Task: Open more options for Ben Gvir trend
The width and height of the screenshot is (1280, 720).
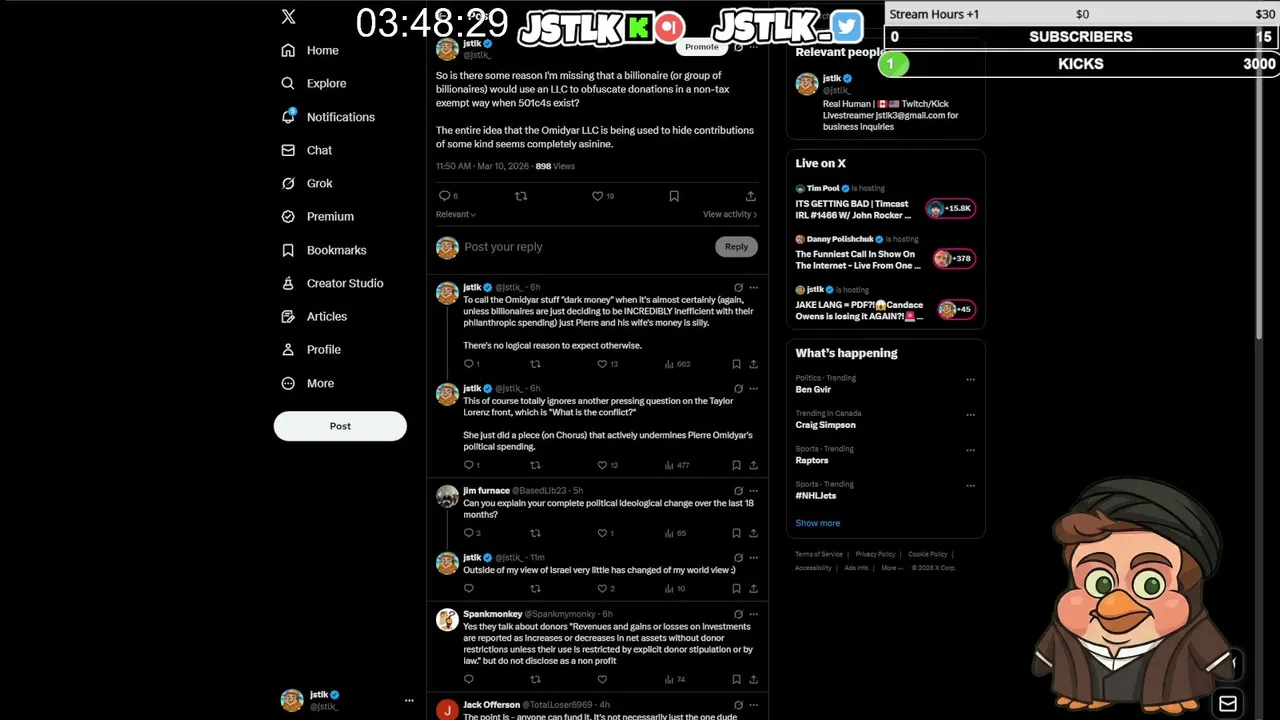Action: click(970, 380)
